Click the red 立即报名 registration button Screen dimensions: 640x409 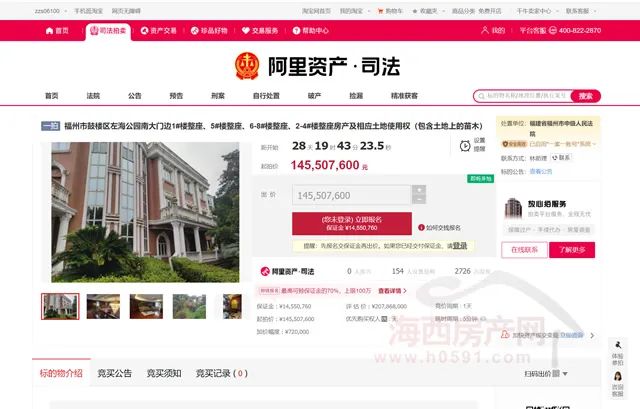point(351,223)
